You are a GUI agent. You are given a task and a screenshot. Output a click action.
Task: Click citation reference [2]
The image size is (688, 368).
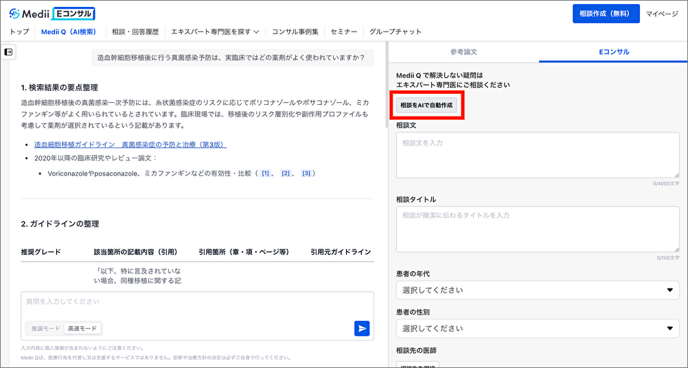pyautogui.click(x=286, y=173)
